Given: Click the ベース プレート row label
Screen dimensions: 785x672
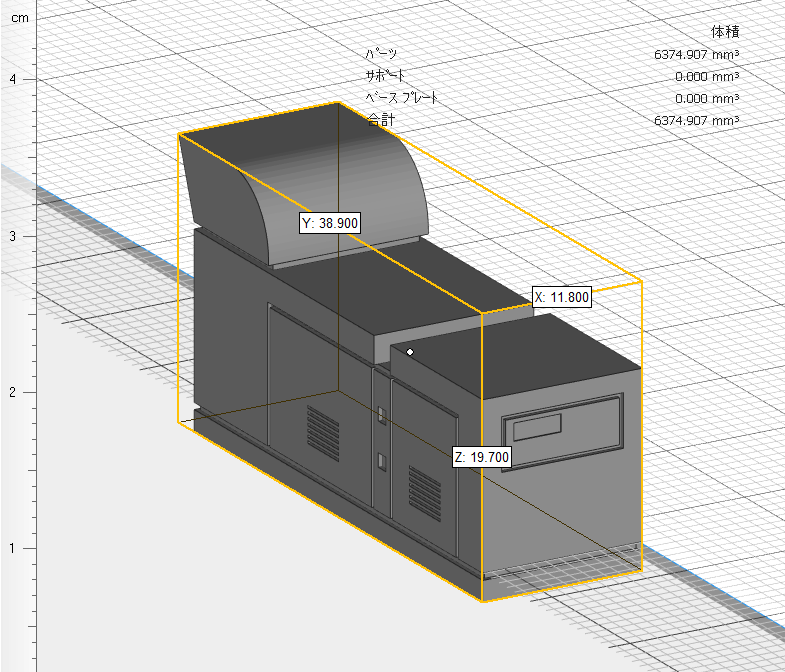Looking at the screenshot, I should coord(402,98).
